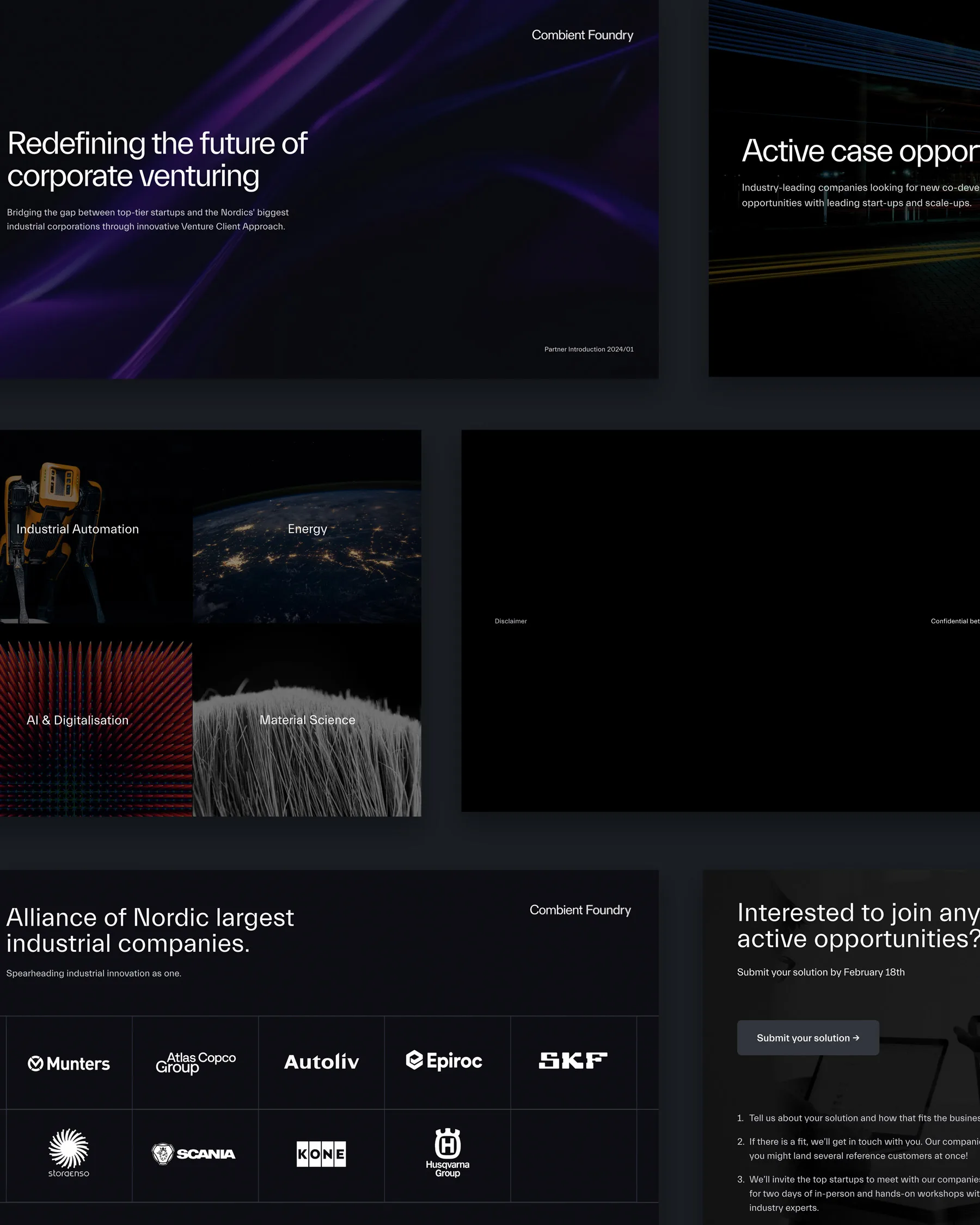Click the Autoliv logo

tap(322, 1061)
